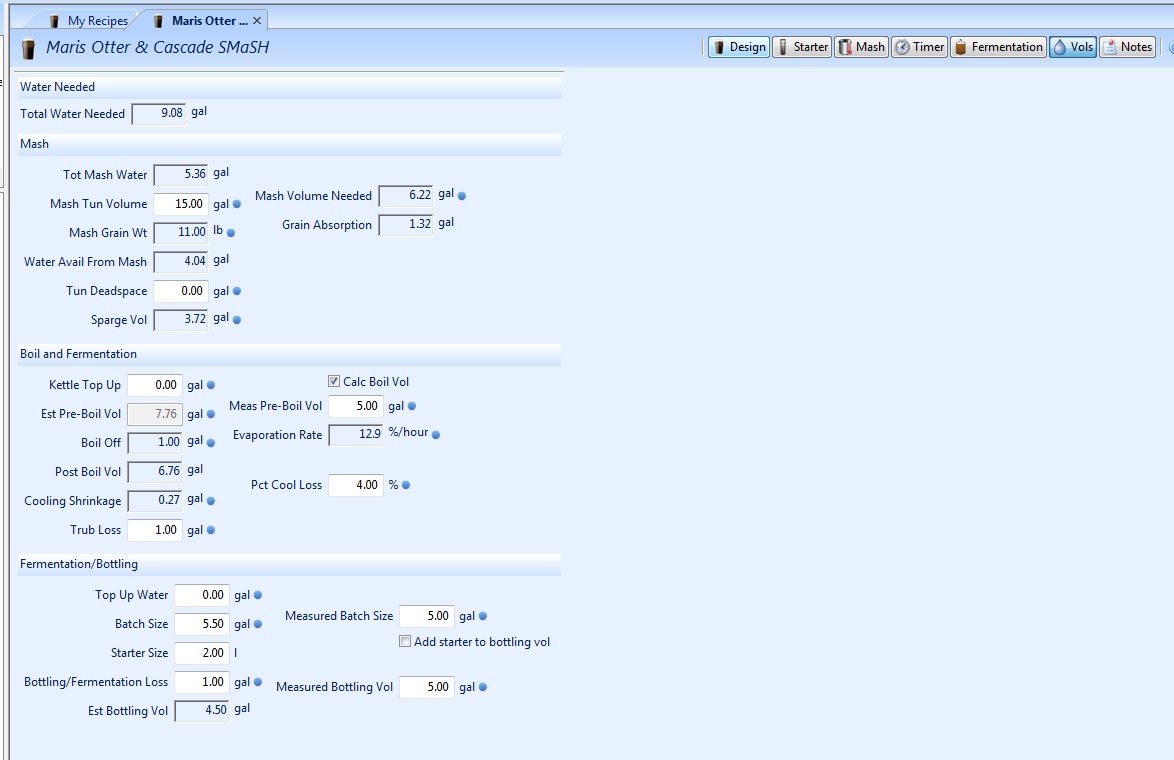Click the blue info dot next to Trub Loss

pos(211,530)
